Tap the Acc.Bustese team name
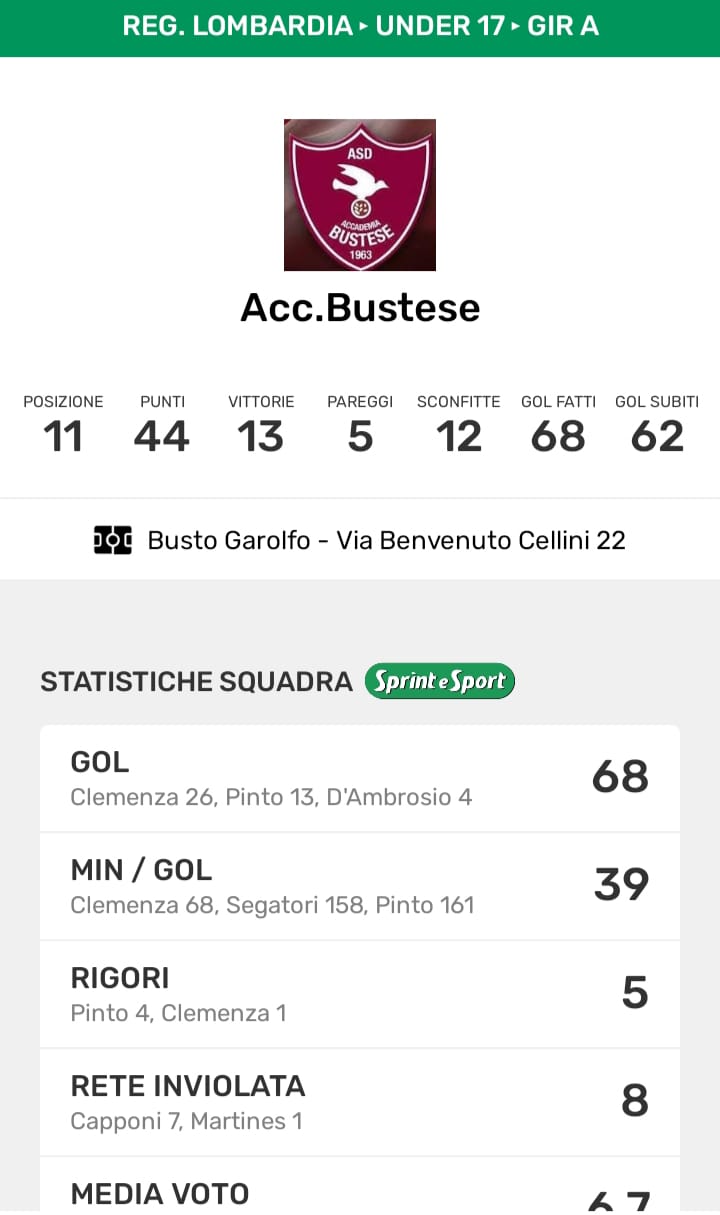Image resolution: width=720 pixels, height=1215 pixels. pyautogui.click(x=360, y=307)
